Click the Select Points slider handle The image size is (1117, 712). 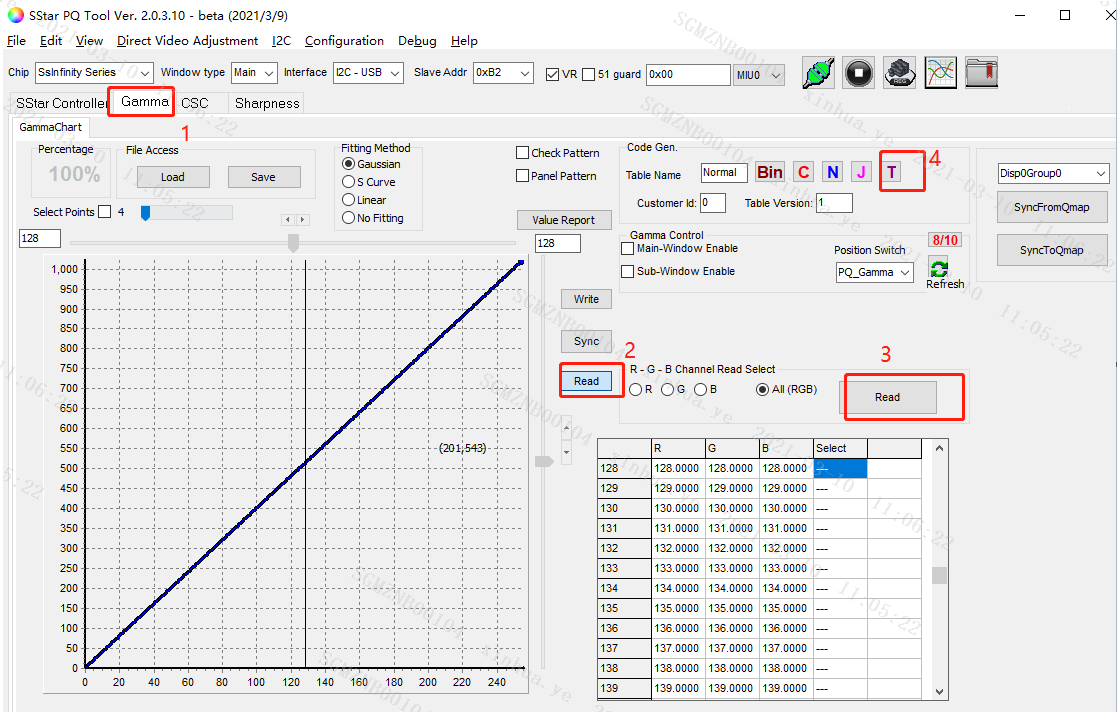tap(145, 212)
